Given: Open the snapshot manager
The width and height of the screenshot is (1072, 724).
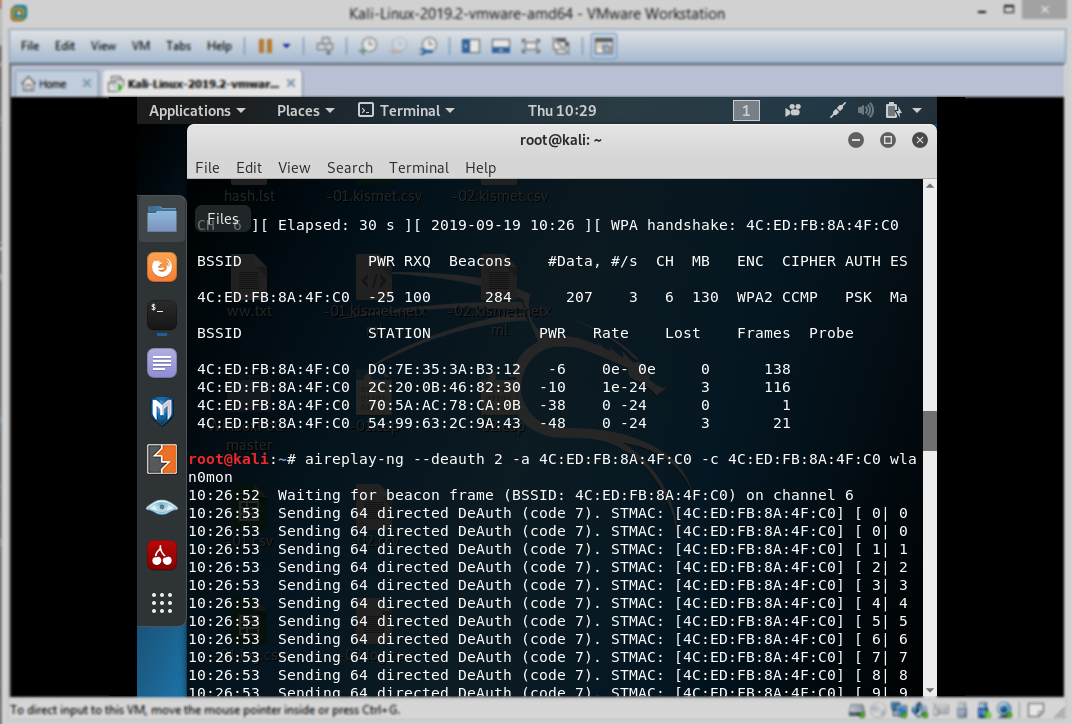Looking at the screenshot, I should tap(429, 46).
